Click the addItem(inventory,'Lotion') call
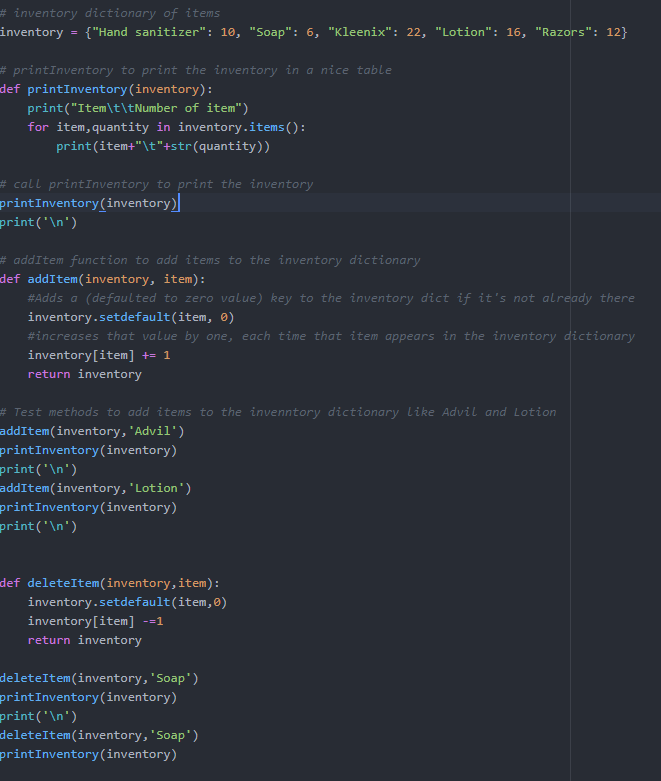Screen dimensions: 661x781 pyautogui.click(x=96, y=488)
